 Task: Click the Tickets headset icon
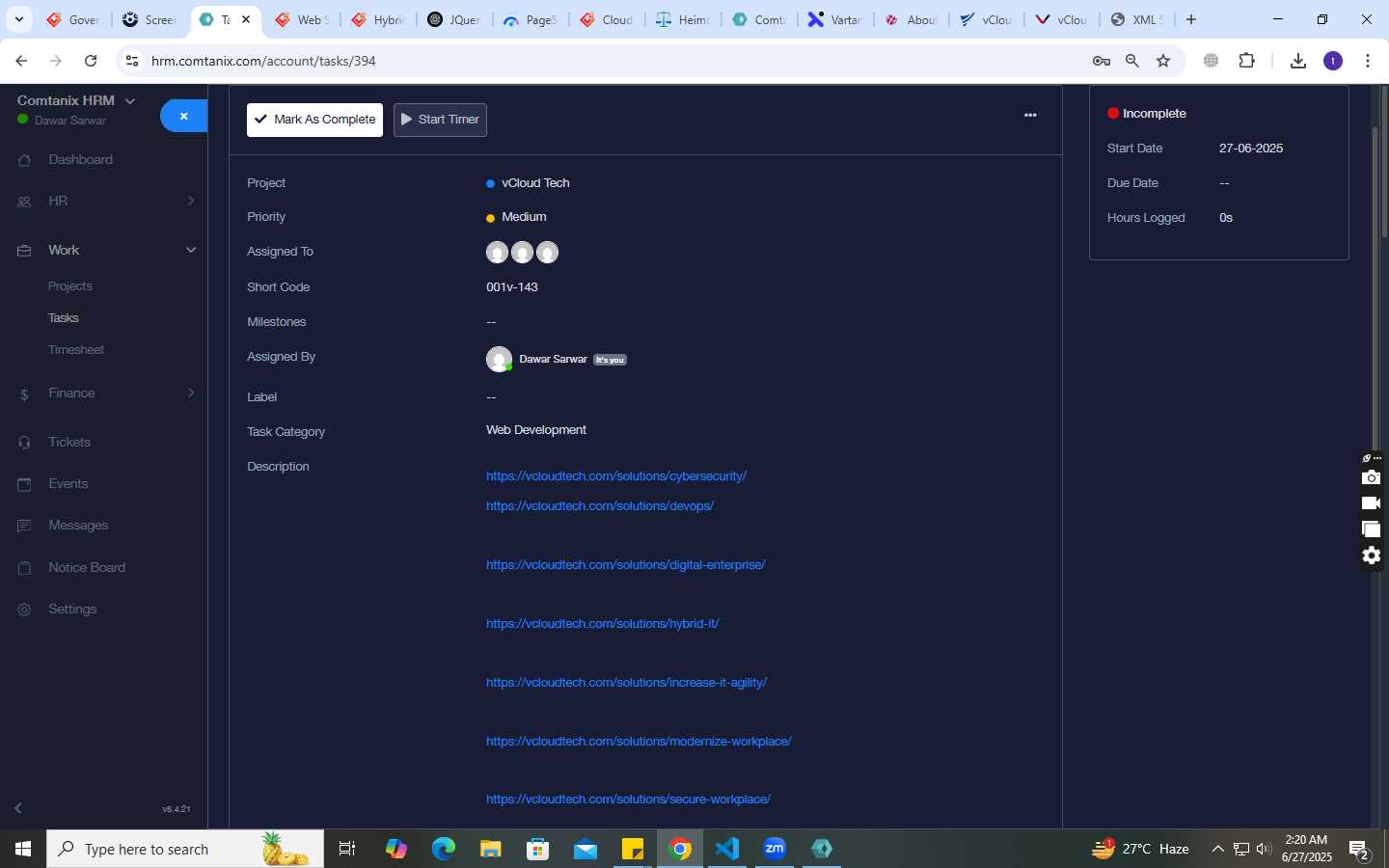pos(24,443)
